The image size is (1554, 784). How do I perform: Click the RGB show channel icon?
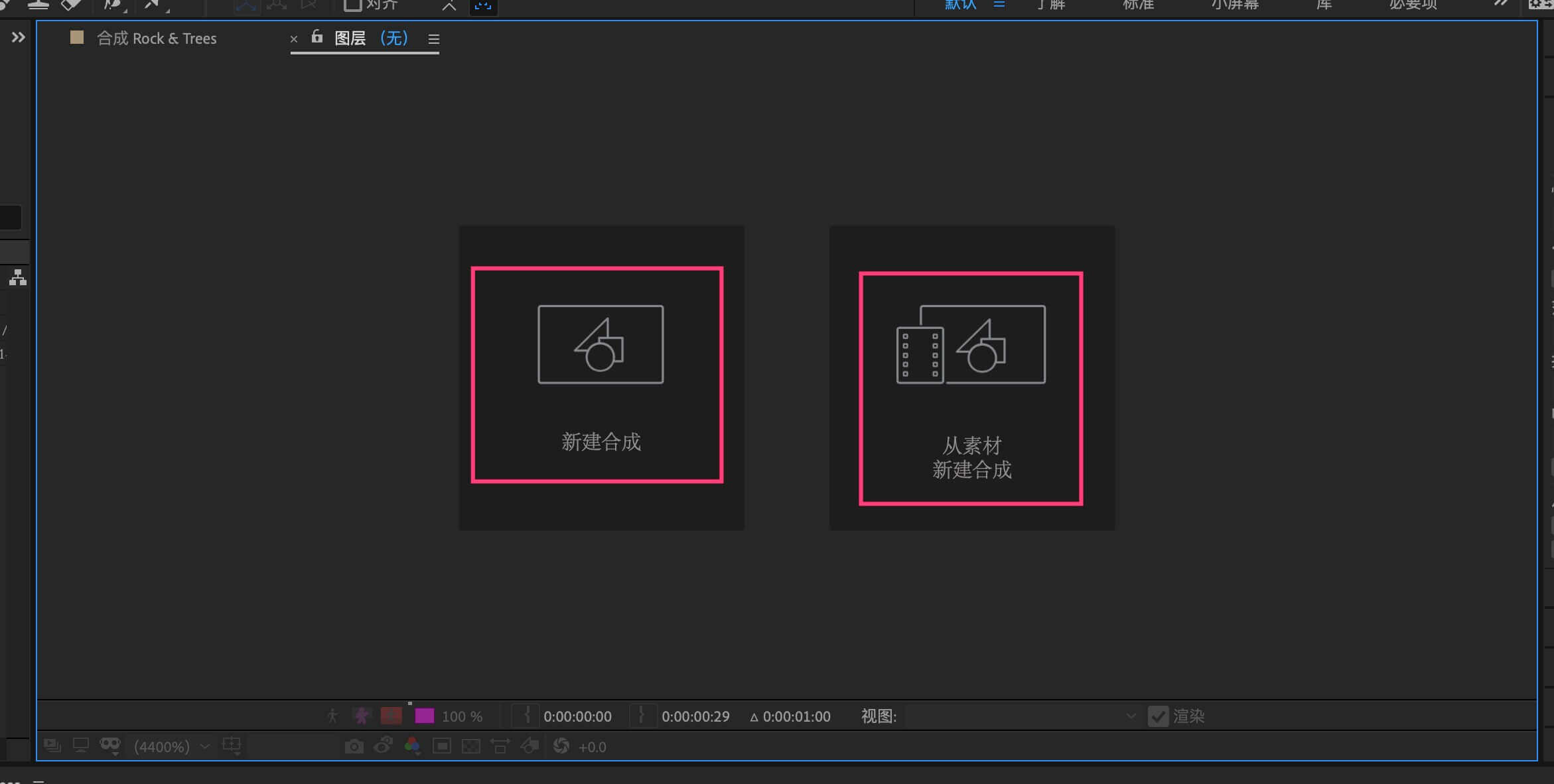coord(412,746)
